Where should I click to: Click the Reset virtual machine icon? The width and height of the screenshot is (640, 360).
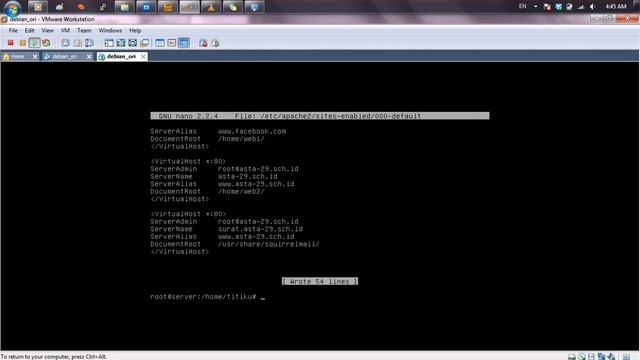pyautogui.click(x=46, y=43)
